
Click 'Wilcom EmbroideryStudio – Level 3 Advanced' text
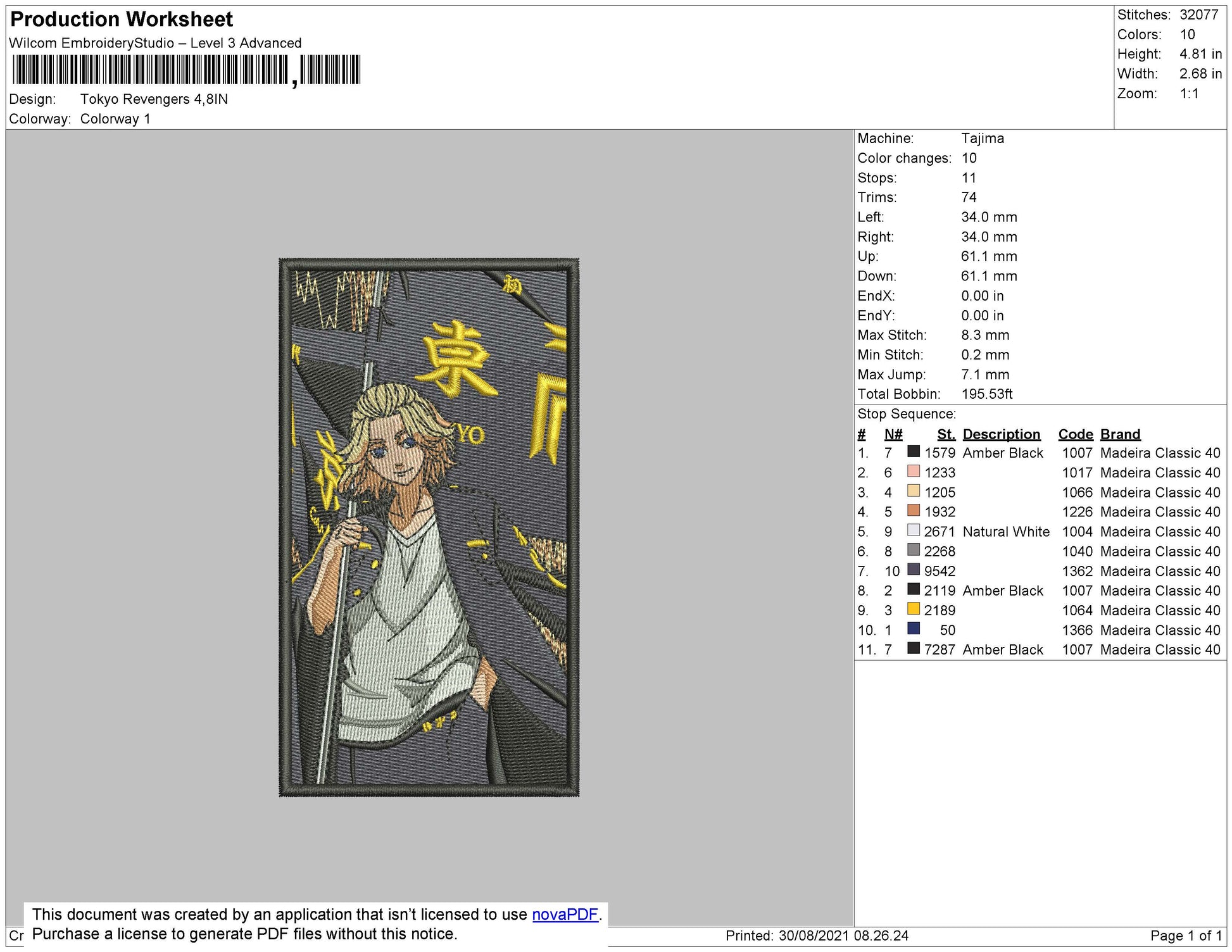click(155, 43)
